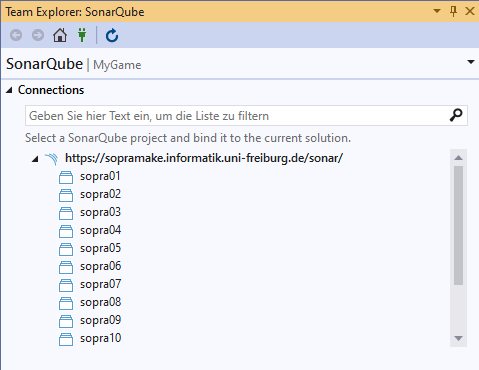This screenshot has width=479, height=370.
Task: Click the scrollbar down arrow in project list
Action: [x=458, y=339]
